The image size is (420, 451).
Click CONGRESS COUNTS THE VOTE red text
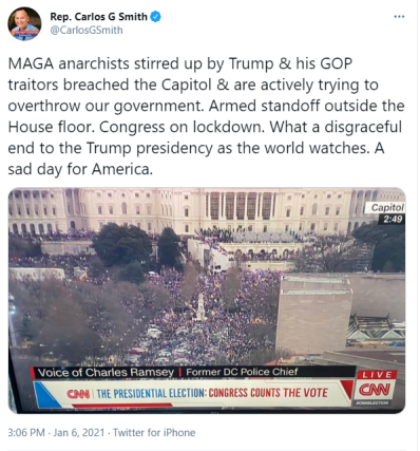click(x=268, y=393)
